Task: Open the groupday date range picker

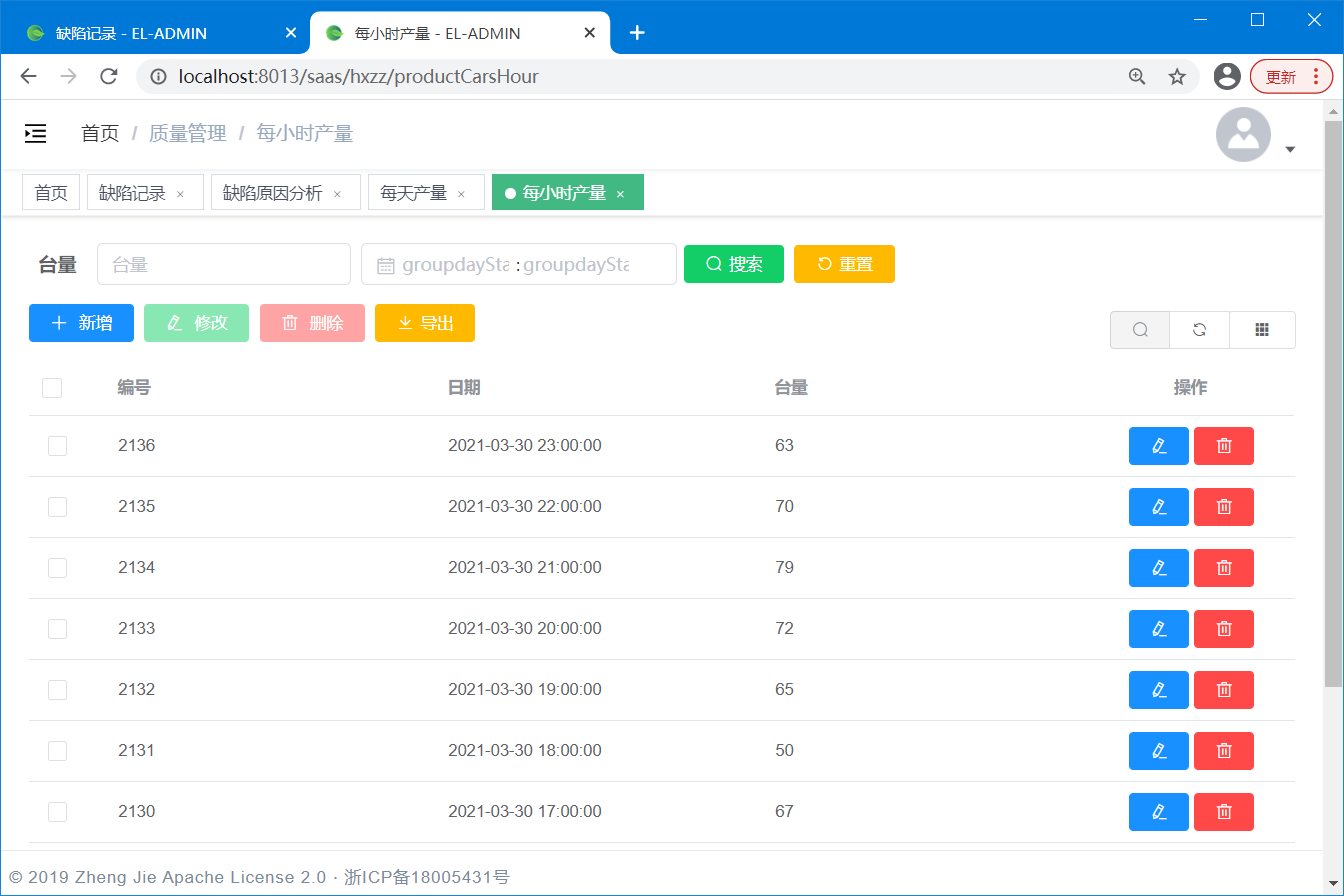Action: [x=518, y=265]
